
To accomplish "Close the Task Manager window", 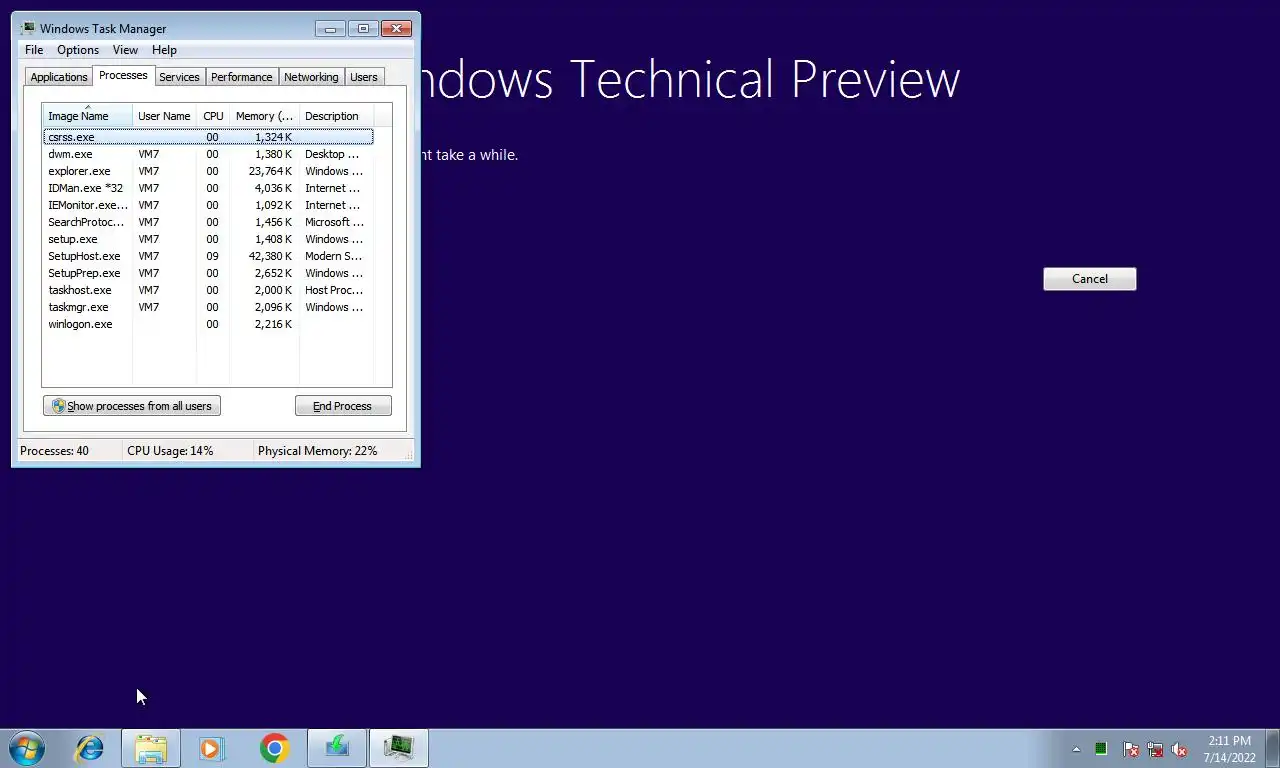I will tap(397, 28).
